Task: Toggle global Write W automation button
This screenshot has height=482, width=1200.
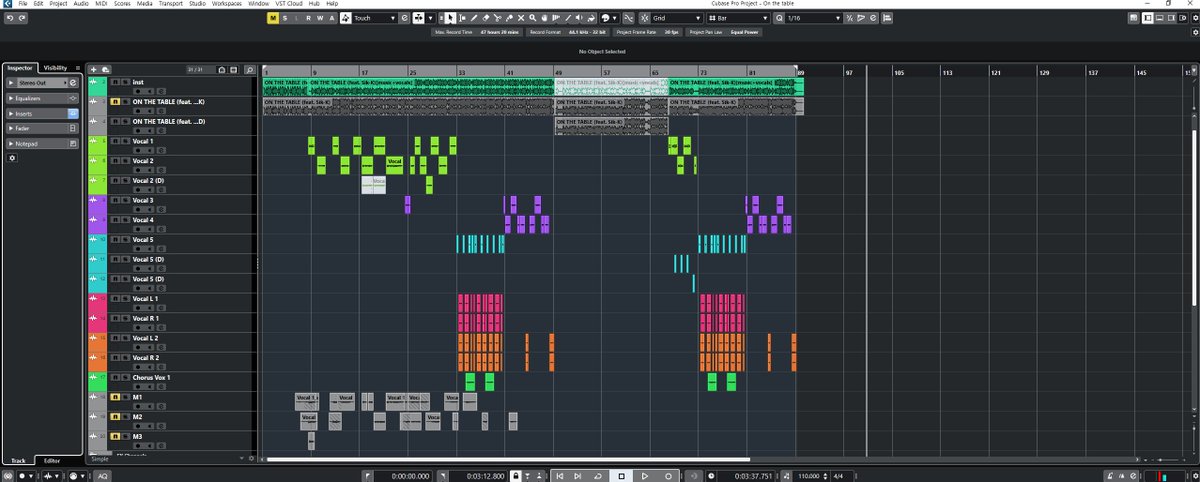Action: coord(320,18)
